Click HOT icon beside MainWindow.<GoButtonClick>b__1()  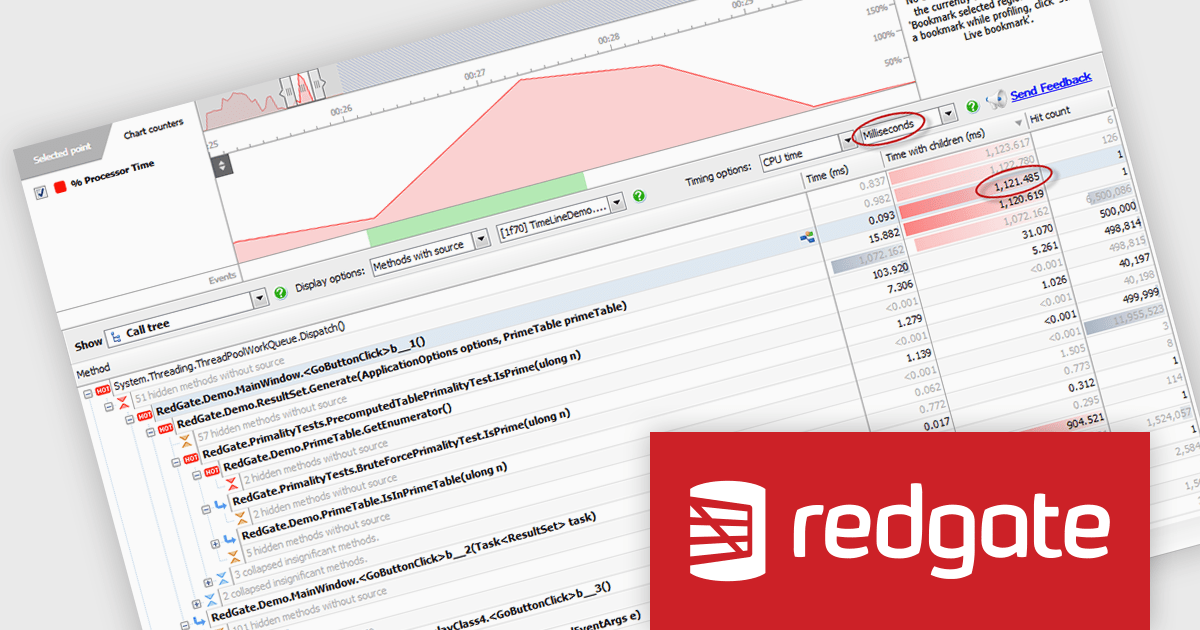coord(145,414)
